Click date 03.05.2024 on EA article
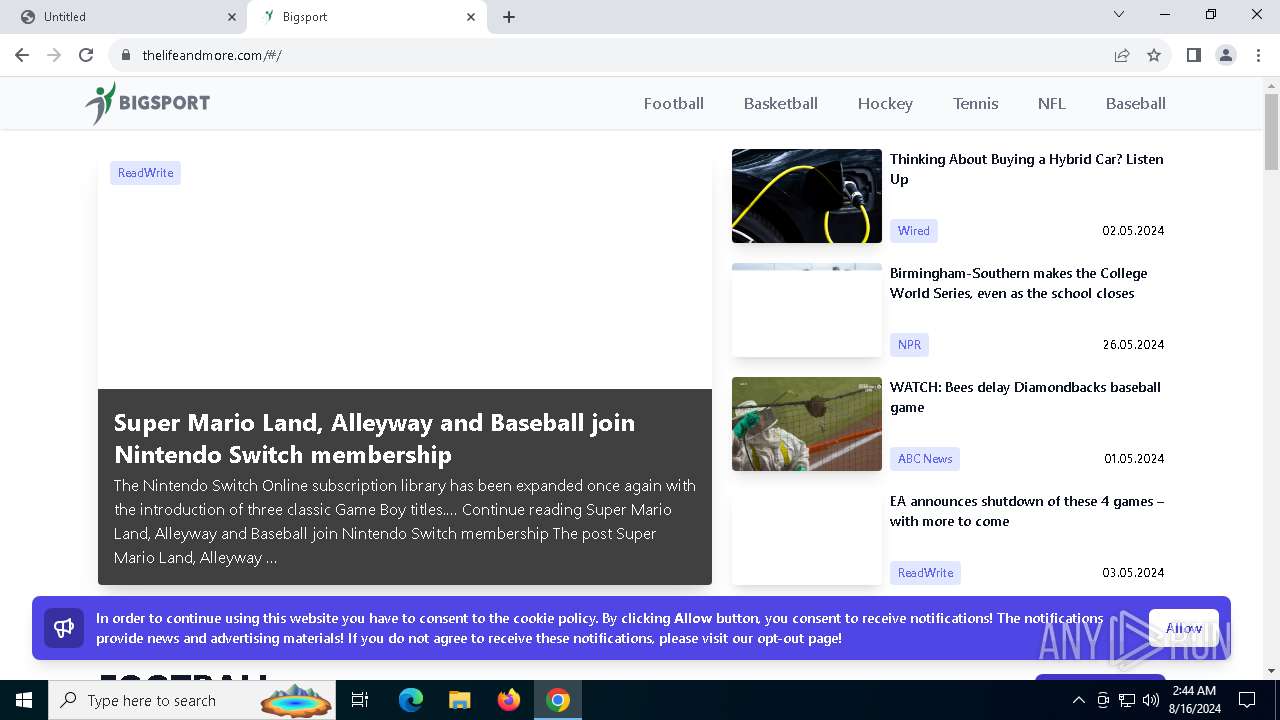The image size is (1280, 720). pos(1133,573)
